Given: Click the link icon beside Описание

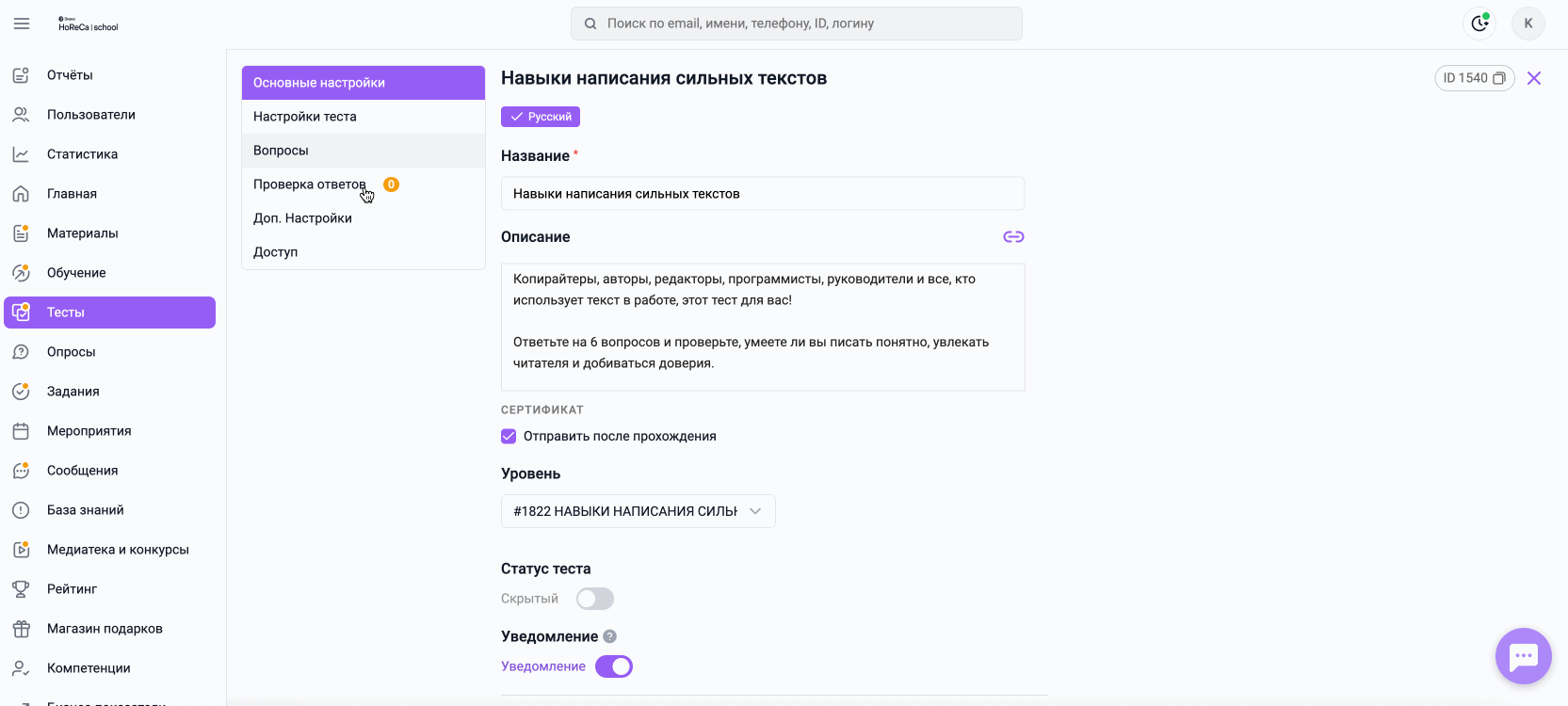Looking at the screenshot, I should pos(1013,237).
